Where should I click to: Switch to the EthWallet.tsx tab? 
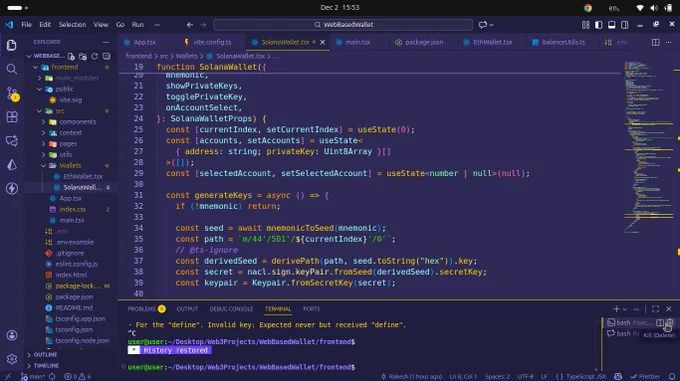point(493,42)
